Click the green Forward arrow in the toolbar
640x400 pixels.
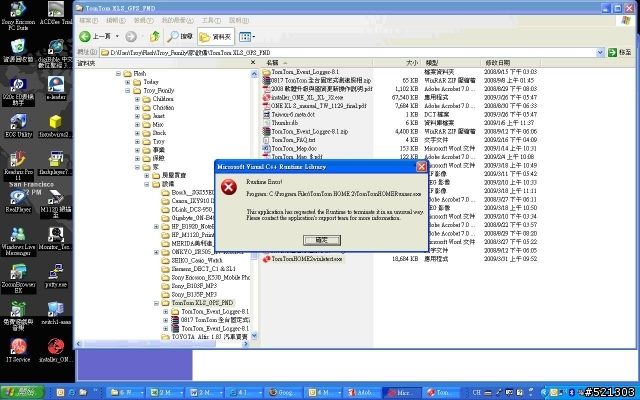pyautogui.click(x=131, y=37)
